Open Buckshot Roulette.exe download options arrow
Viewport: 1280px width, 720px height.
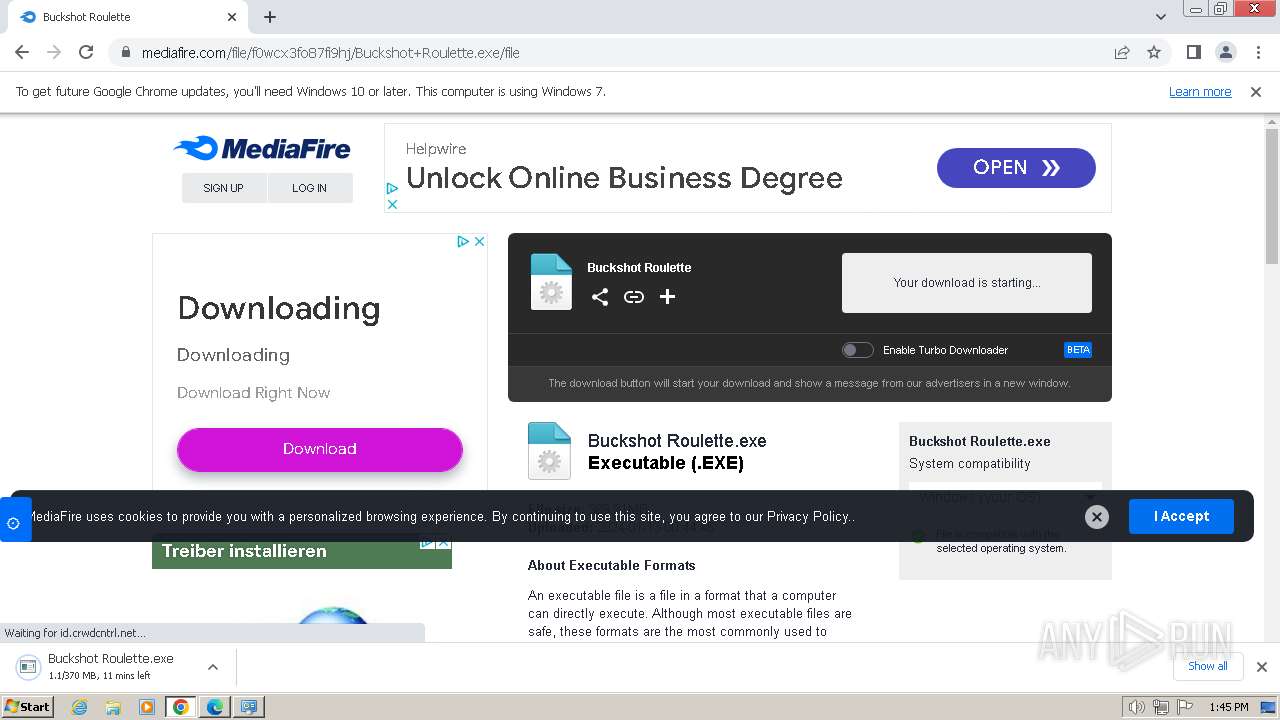pyautogui.click(x=213, y=667)
